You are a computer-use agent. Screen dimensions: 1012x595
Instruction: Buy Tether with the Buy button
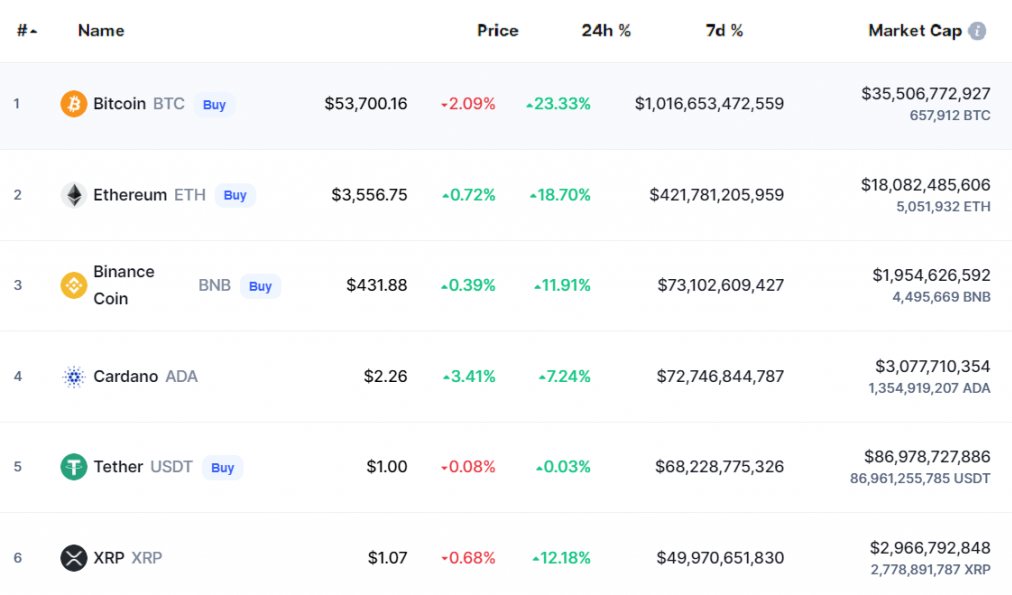pos(223,467)
